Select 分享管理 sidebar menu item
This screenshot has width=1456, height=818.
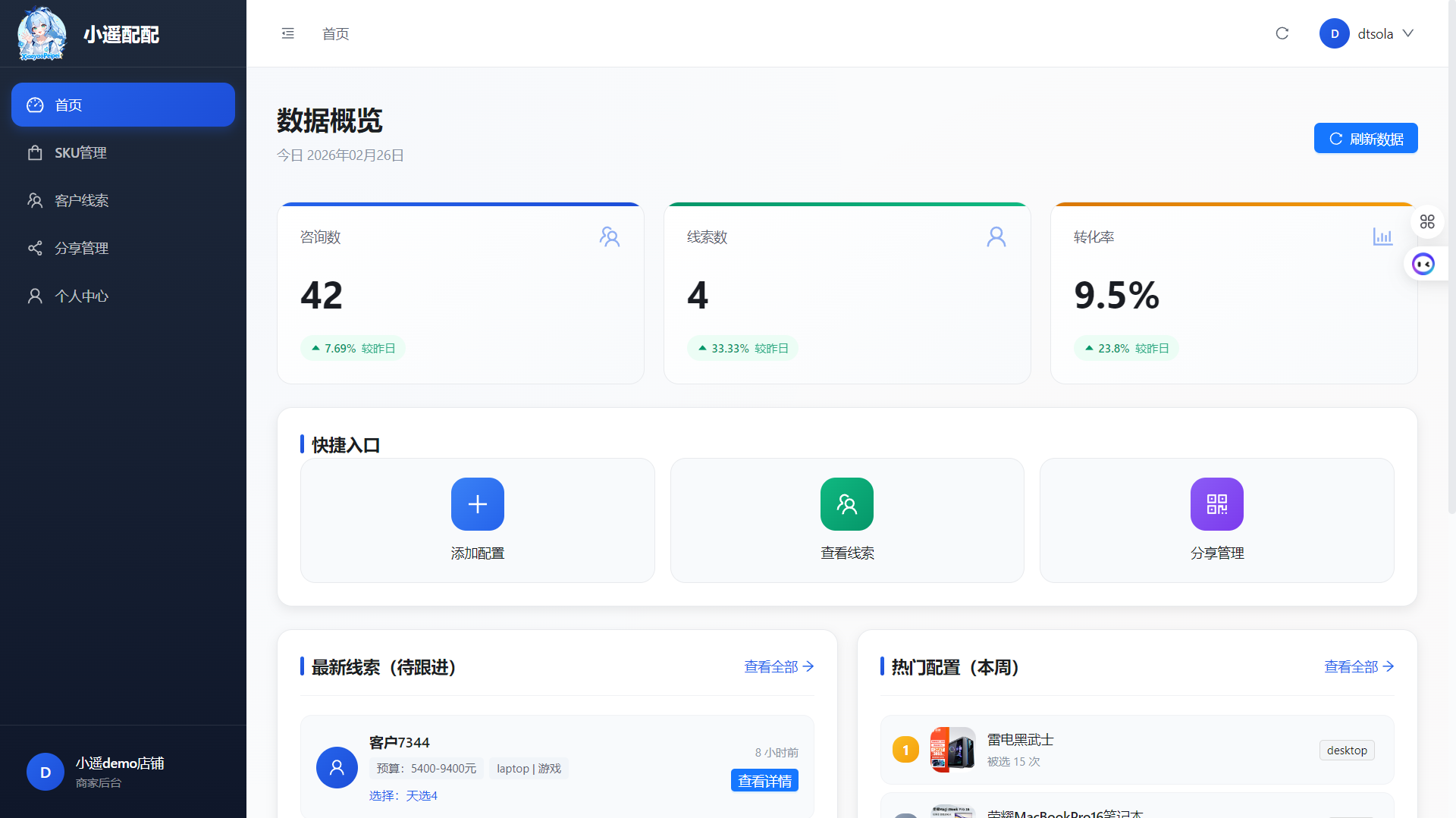pos(81,248)
